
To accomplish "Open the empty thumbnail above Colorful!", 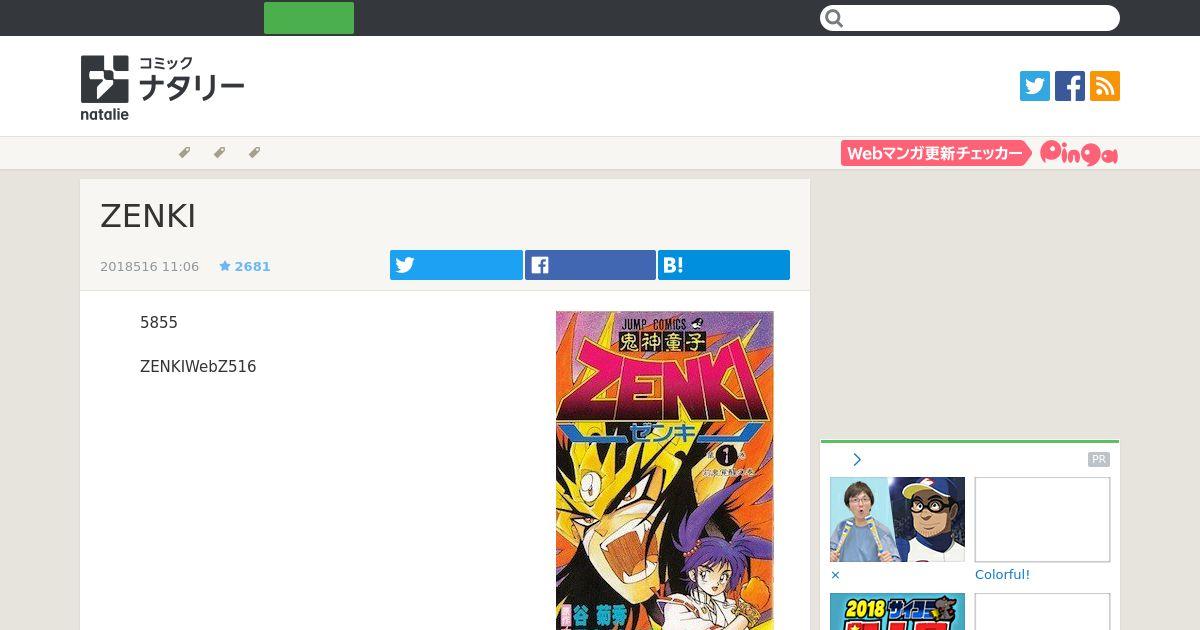I will click(1042, 519).
